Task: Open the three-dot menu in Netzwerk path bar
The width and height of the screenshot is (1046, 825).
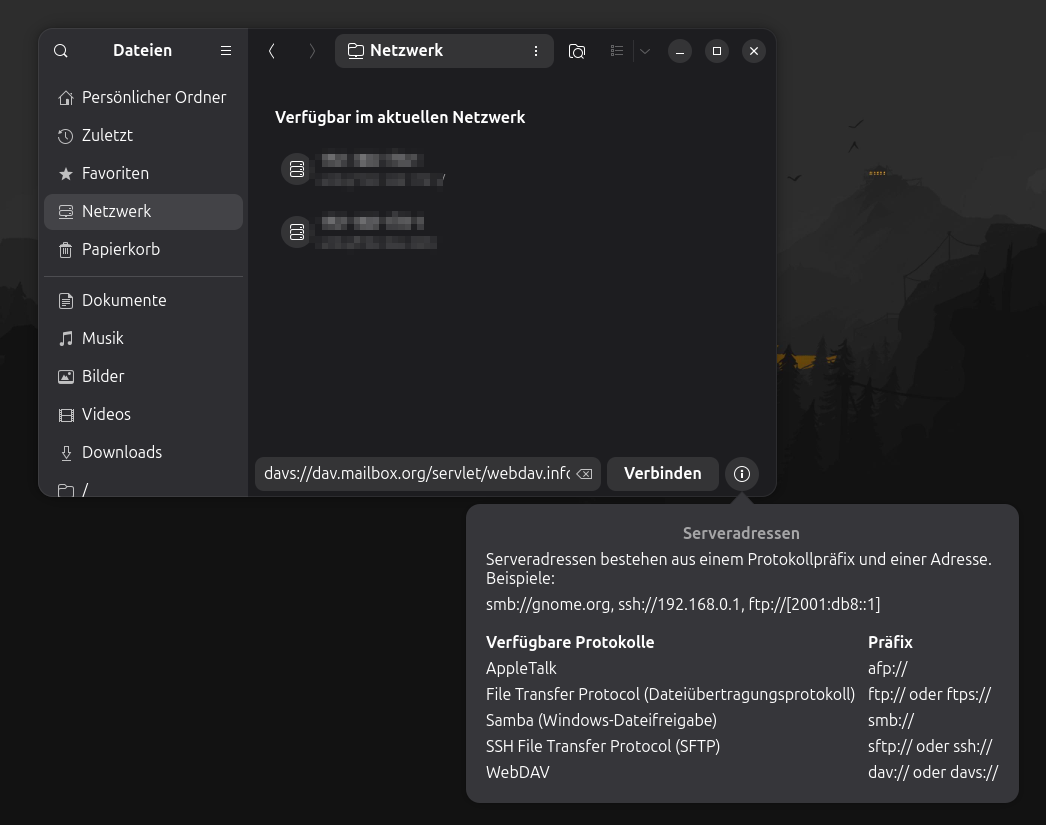Action: 536,51
